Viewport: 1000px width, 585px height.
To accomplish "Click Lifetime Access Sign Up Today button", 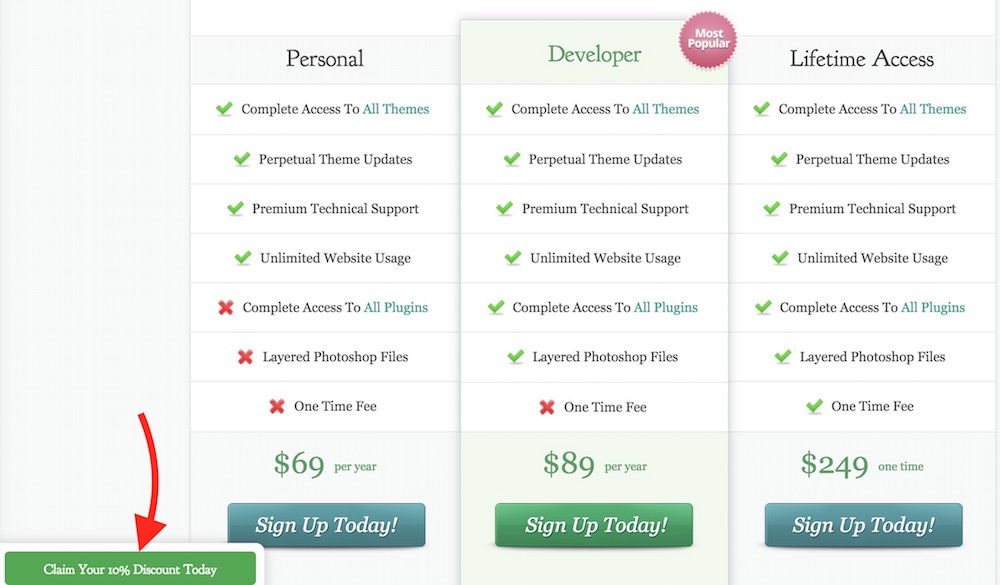I will (x=863, y=525).
